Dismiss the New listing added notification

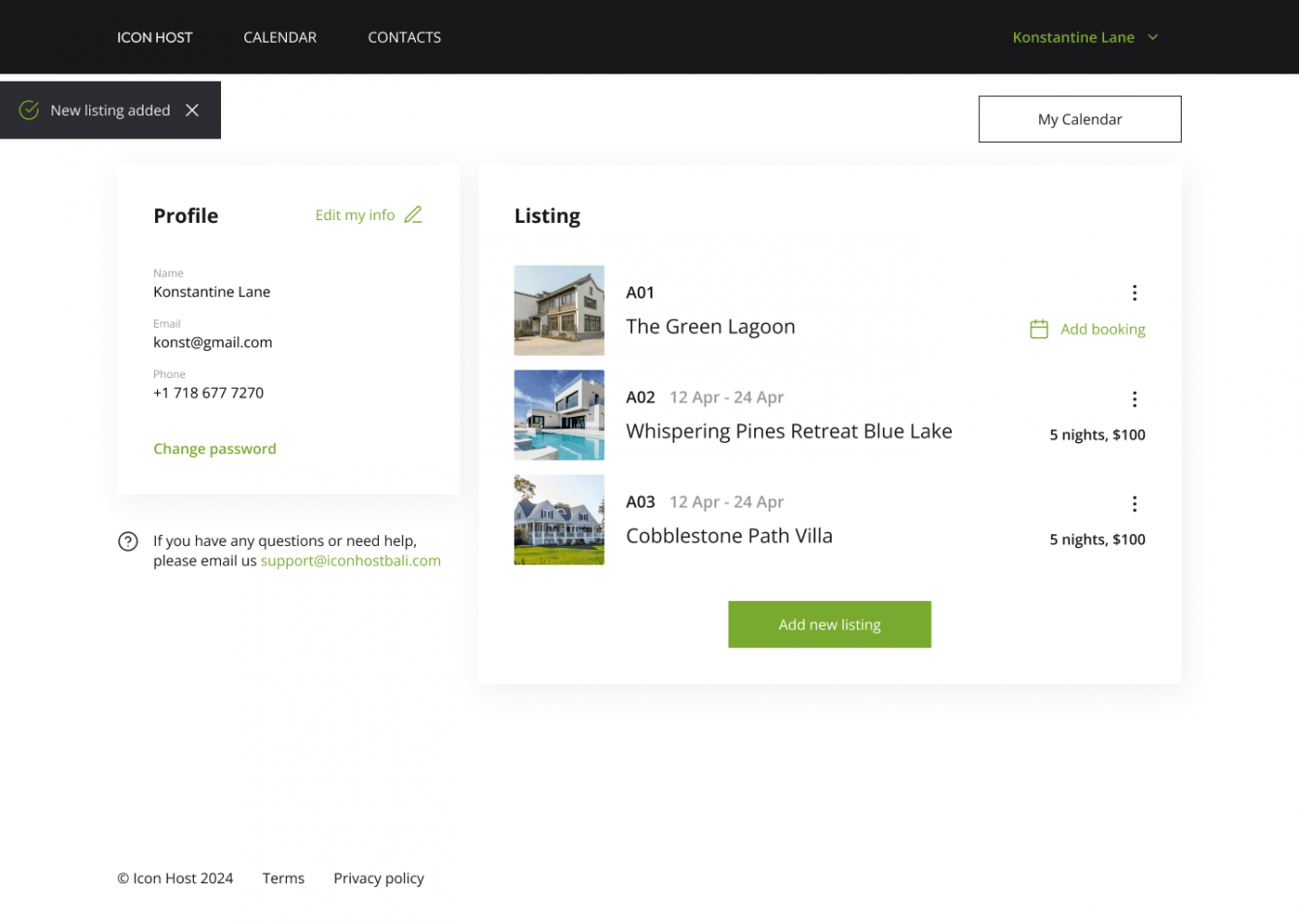click(x=192, y=111)
